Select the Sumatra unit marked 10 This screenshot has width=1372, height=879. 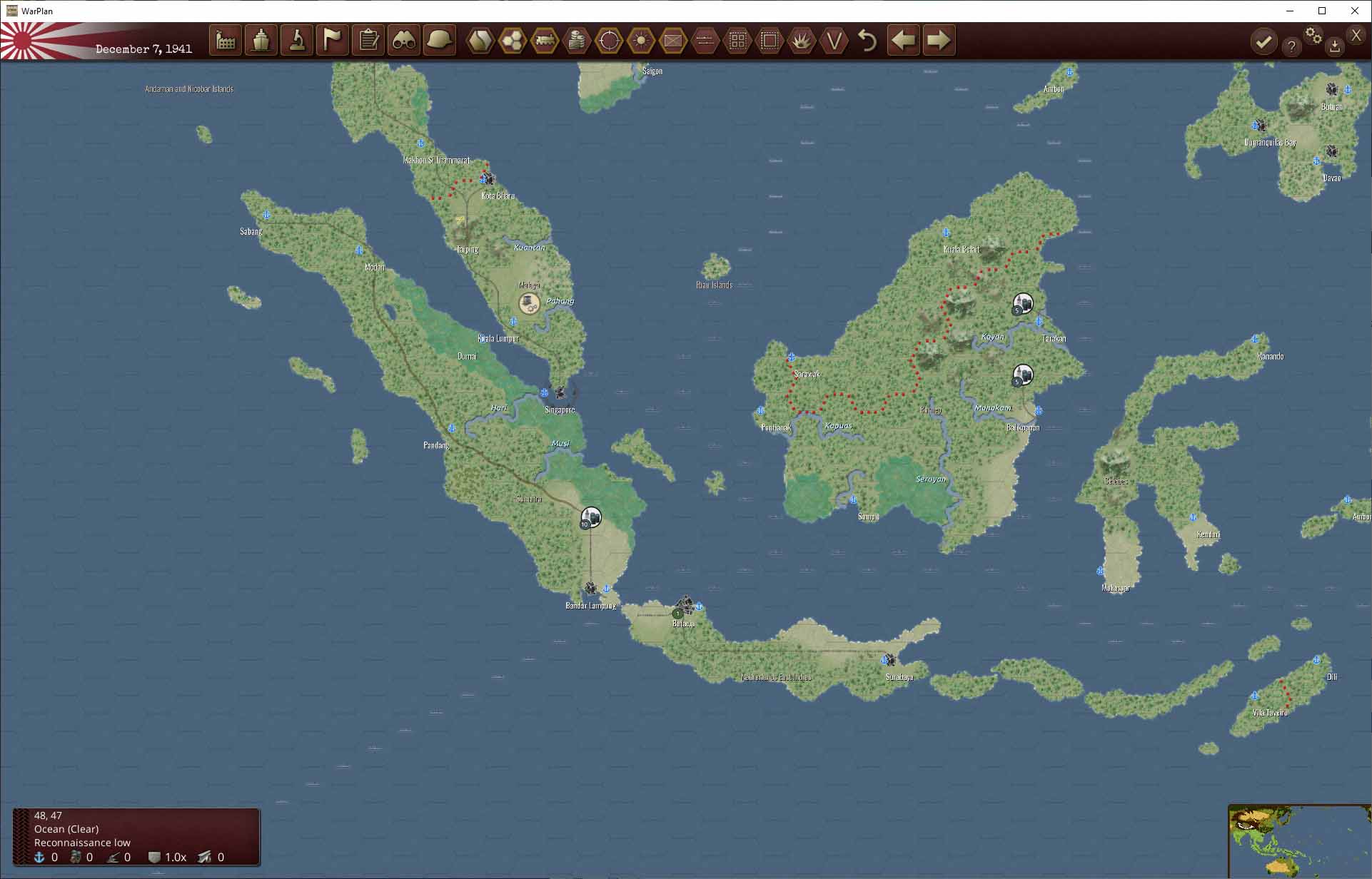590,517
